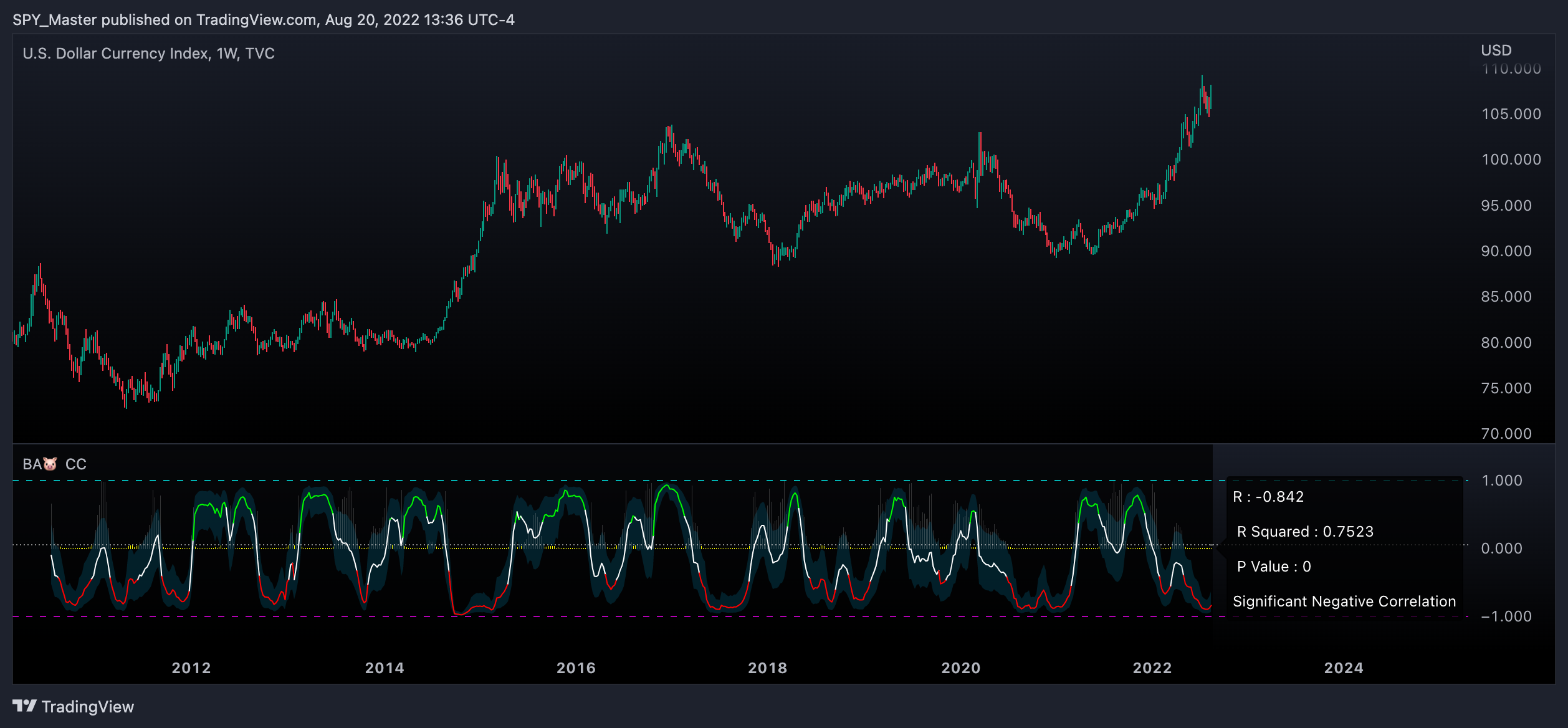This screenshot has height=728, width=1568.
Task: Click the 2016 time axis label
Action: click(576, 668)
